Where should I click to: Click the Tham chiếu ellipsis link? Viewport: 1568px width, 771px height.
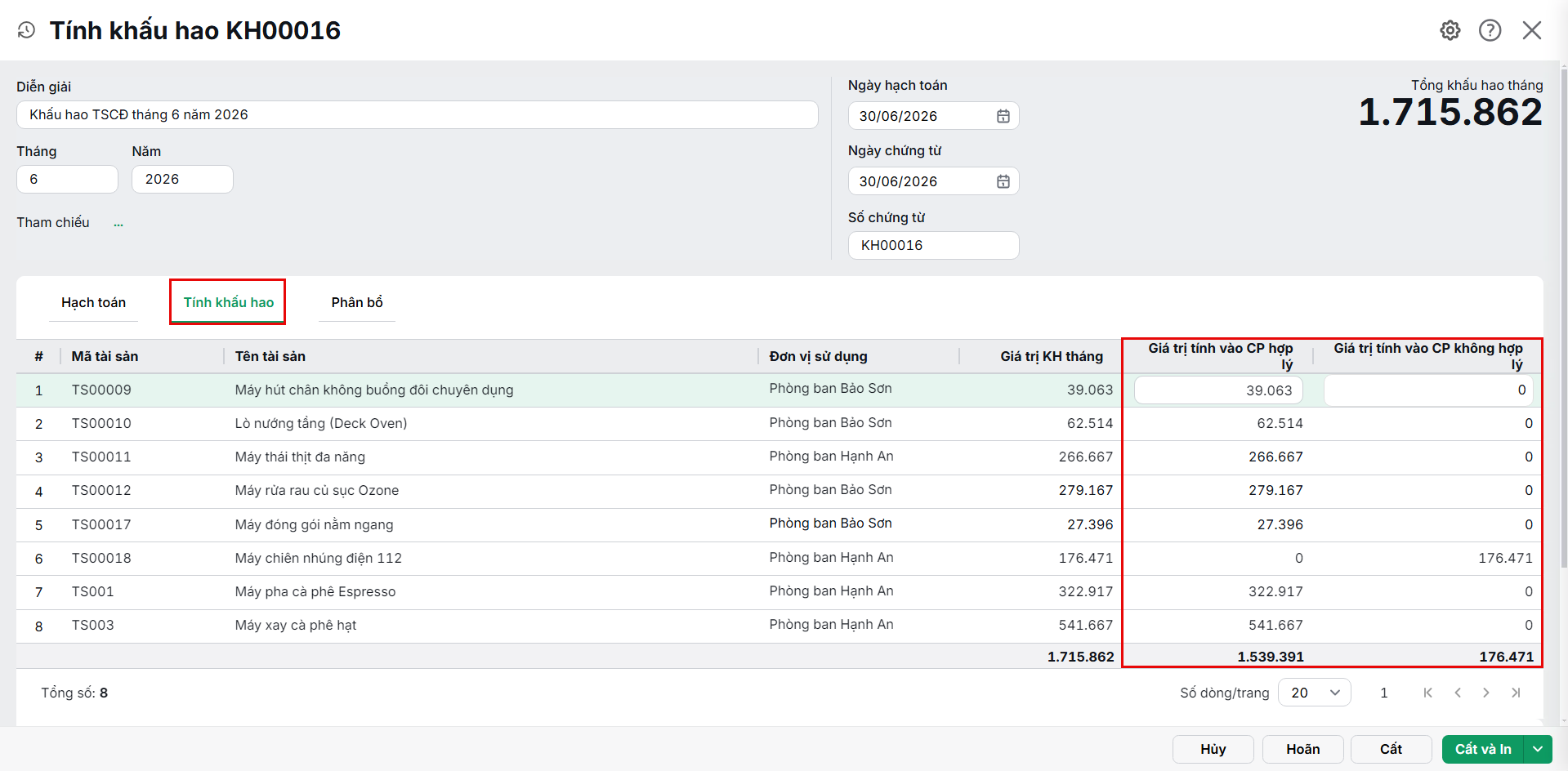118,223
